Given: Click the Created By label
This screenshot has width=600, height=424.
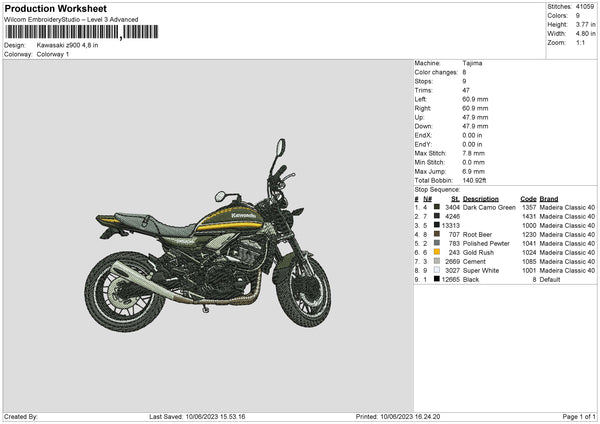Looking at the screenshot, I should pos(21,416).
